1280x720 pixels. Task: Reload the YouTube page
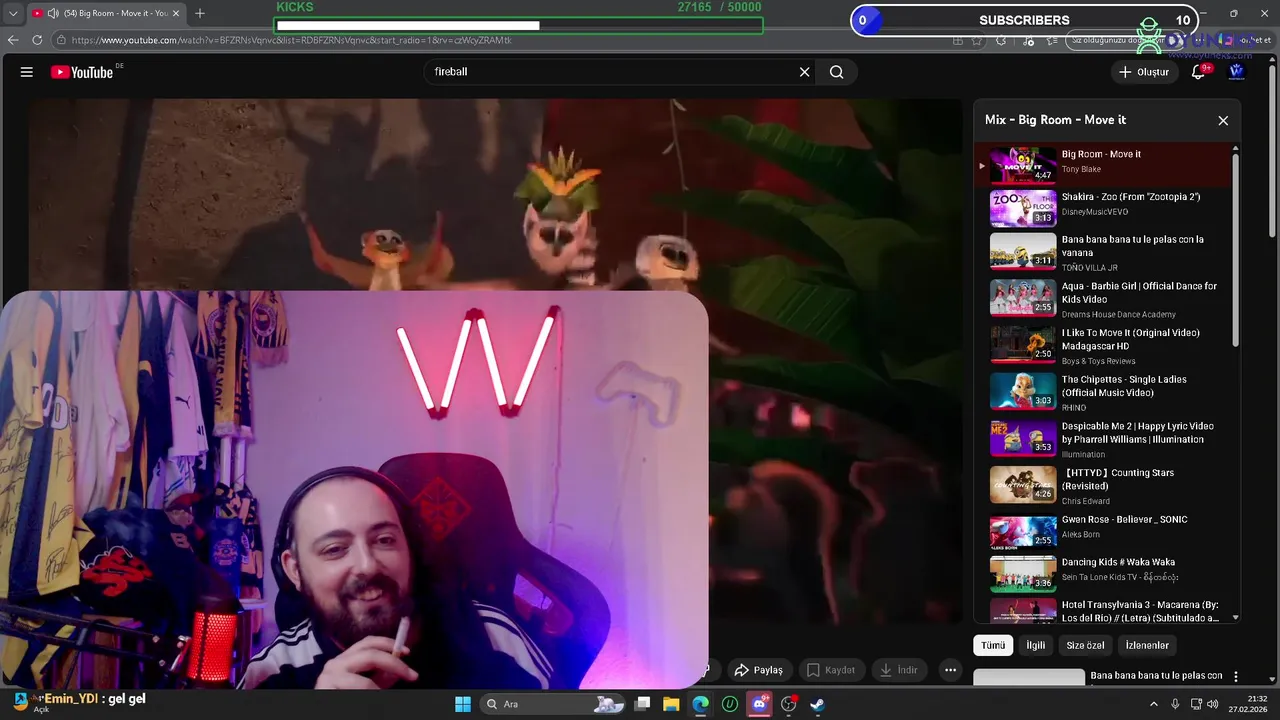37,40
